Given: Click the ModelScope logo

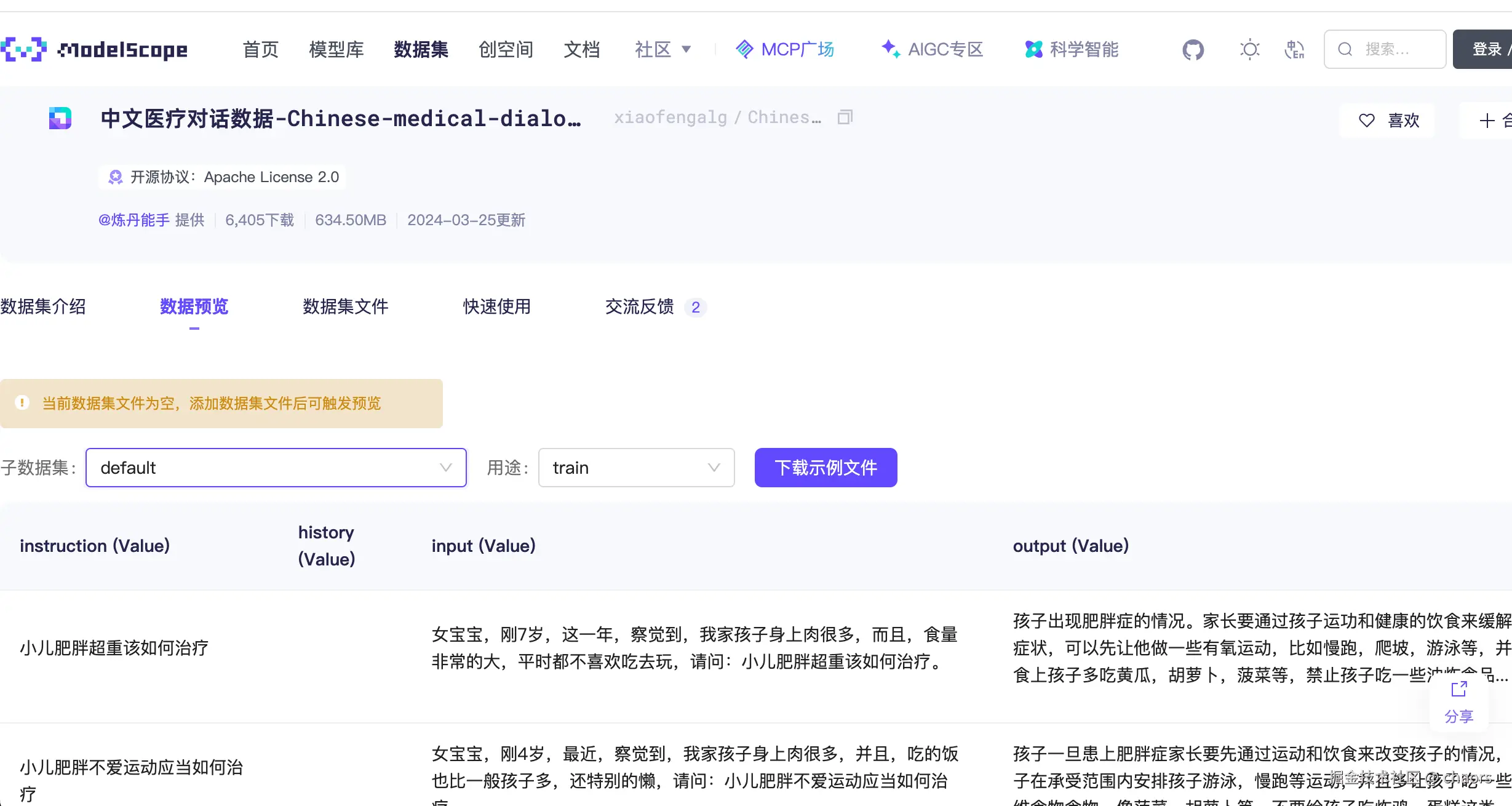Looking at the screenshot, I should [x=94, y=49].
